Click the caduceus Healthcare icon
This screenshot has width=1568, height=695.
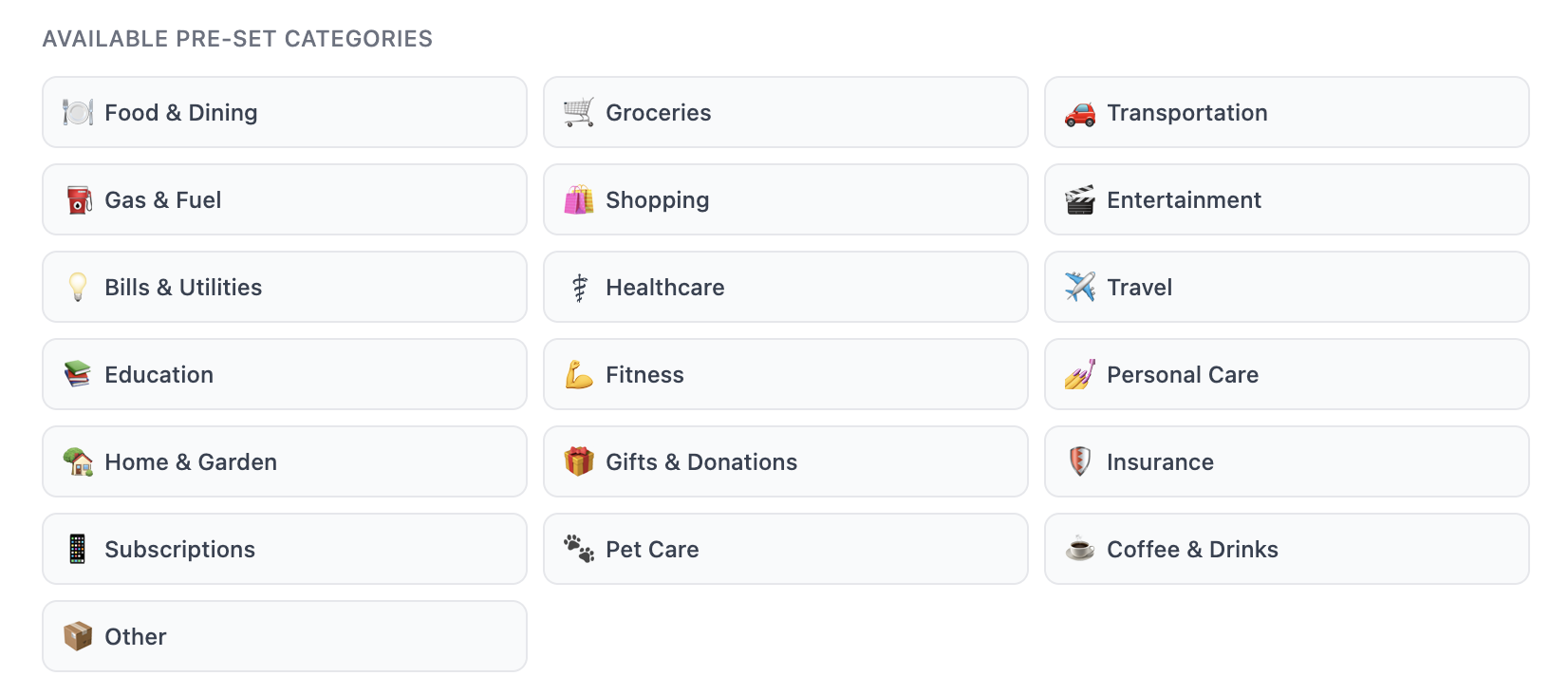pyautogui.click(x=579, y=287)
